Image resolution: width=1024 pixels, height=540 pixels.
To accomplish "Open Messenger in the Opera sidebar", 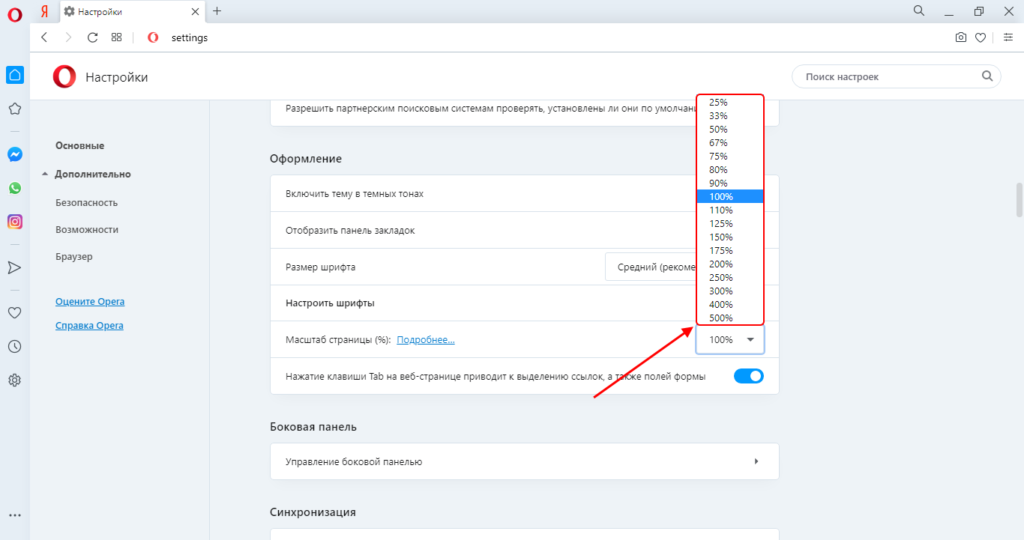I will tap(15, 155).
